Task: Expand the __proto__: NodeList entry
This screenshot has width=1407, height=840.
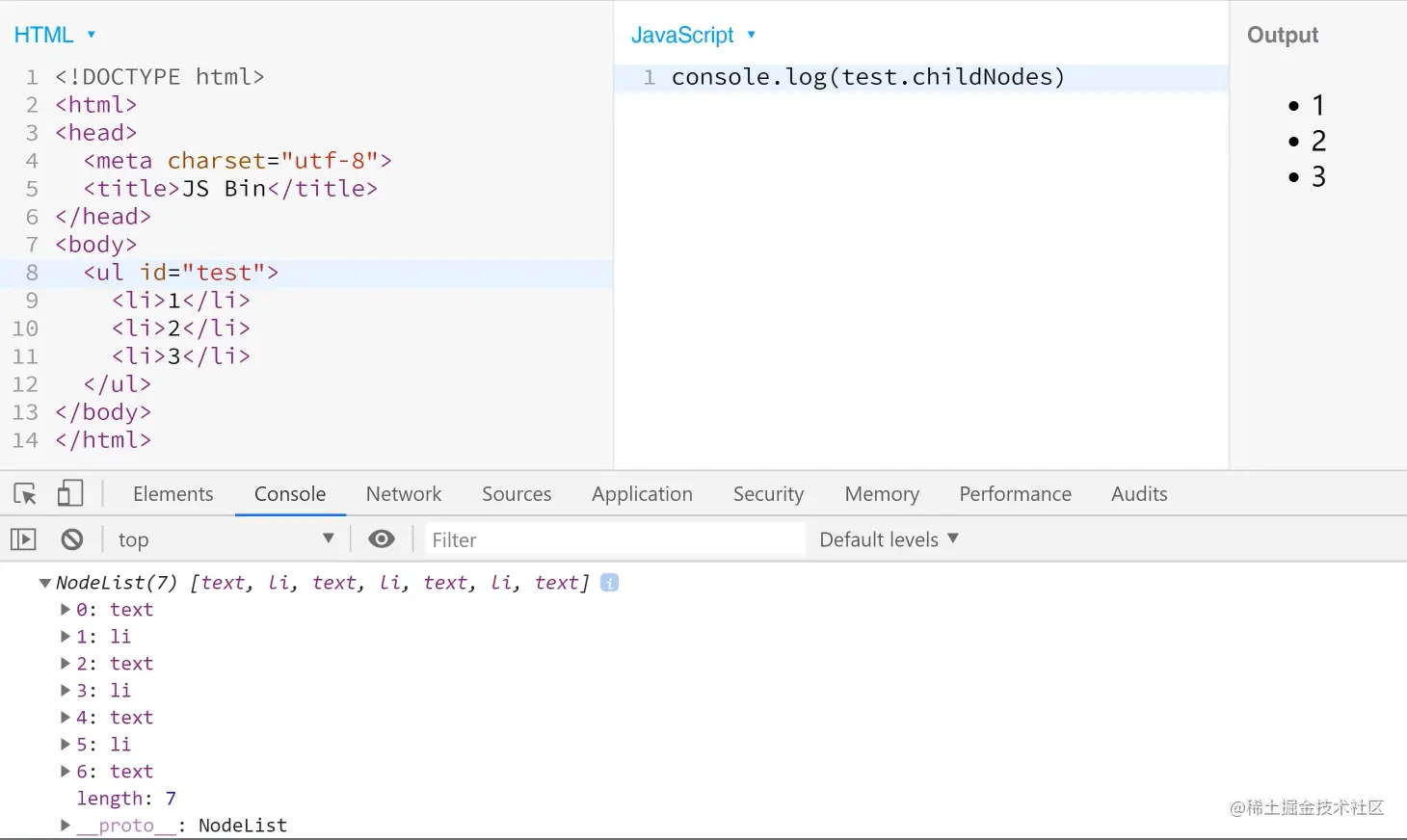Action: tap(66, 826)
